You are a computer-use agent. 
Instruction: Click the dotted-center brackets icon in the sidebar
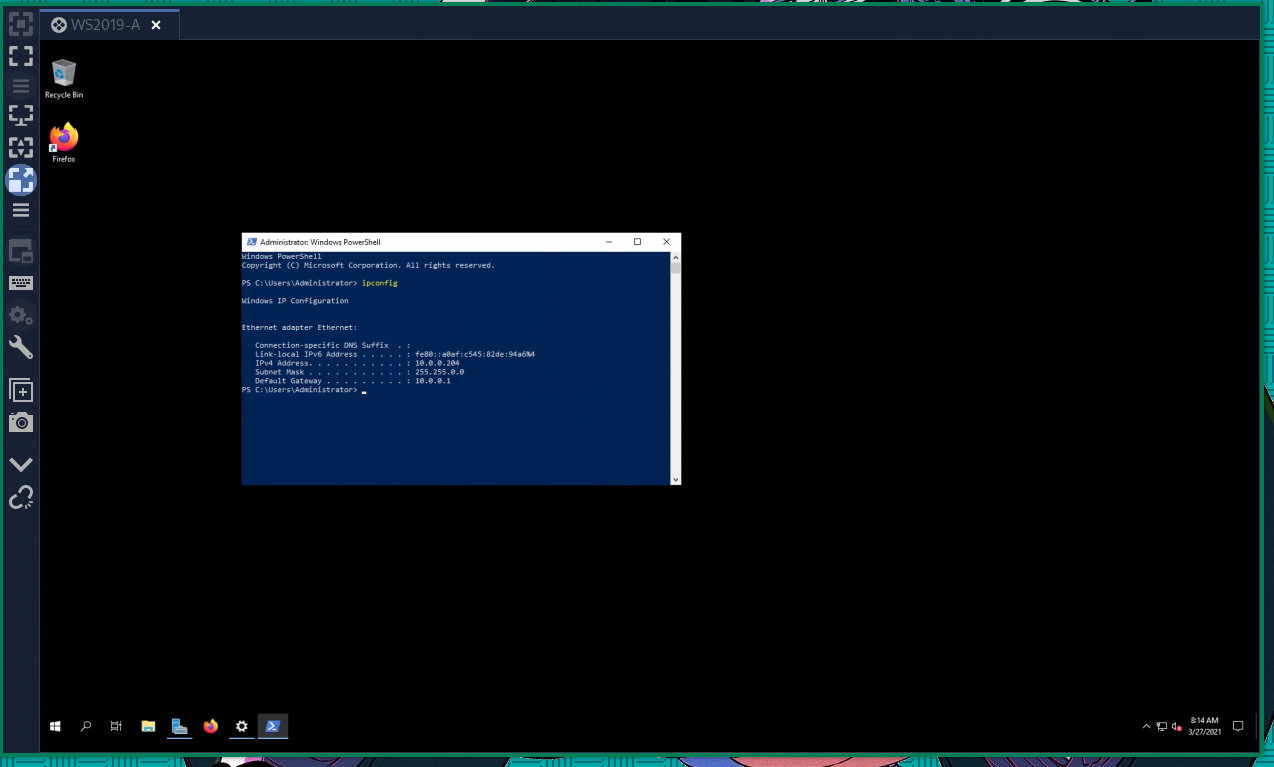coord(21,148)
